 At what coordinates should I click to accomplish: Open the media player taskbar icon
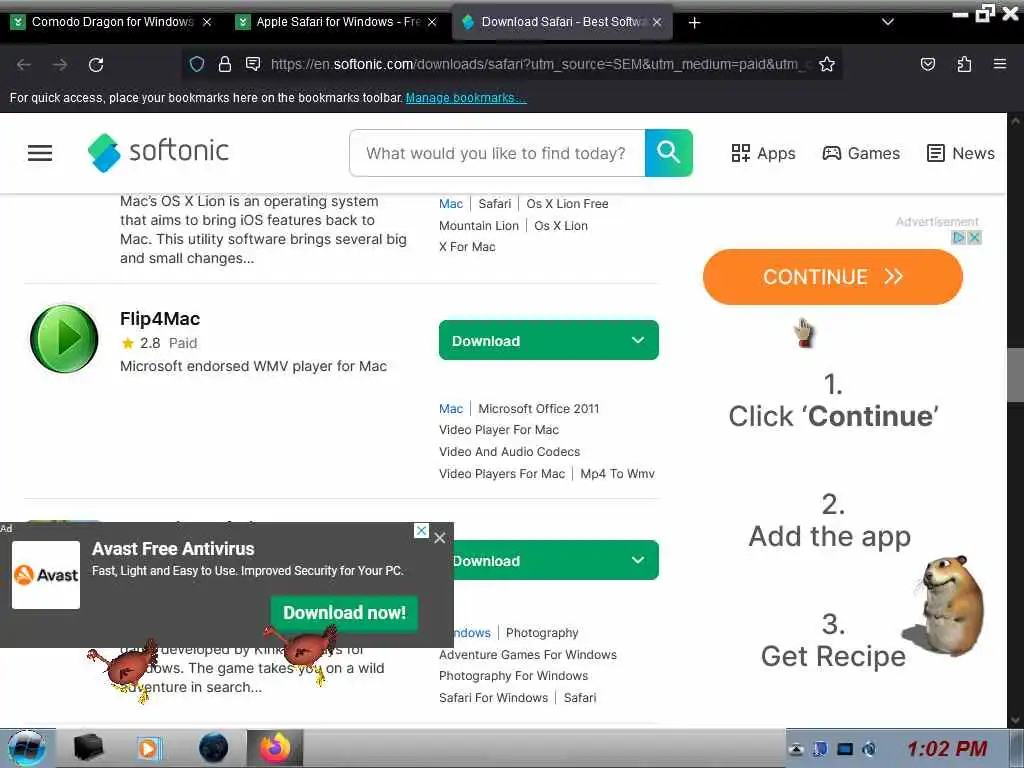point(148,748)
